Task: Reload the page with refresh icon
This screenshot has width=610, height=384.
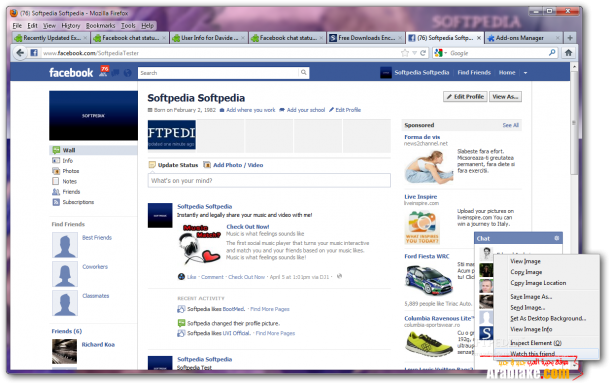Action: (x=423, y=53)
